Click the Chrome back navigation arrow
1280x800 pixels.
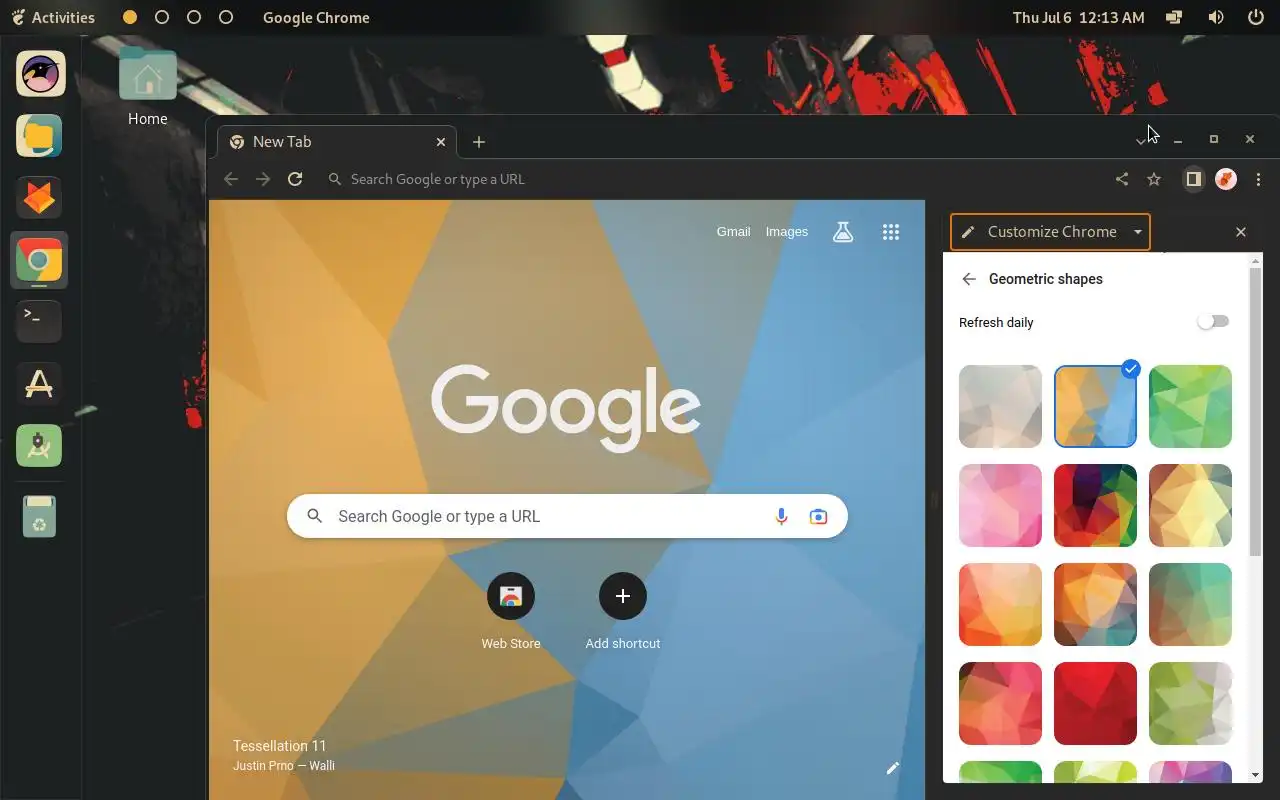(231, 179)
